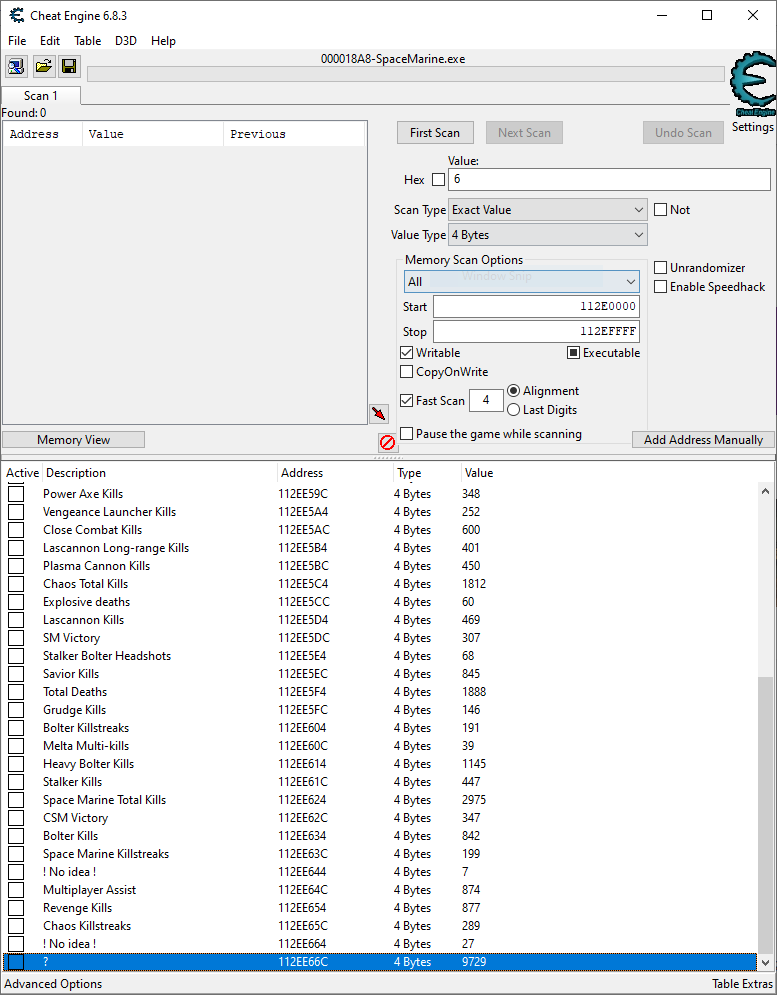Click the Active column header
Image resolution: width=777 pixels, height=995 pixels.
click(x=22, y=473)
